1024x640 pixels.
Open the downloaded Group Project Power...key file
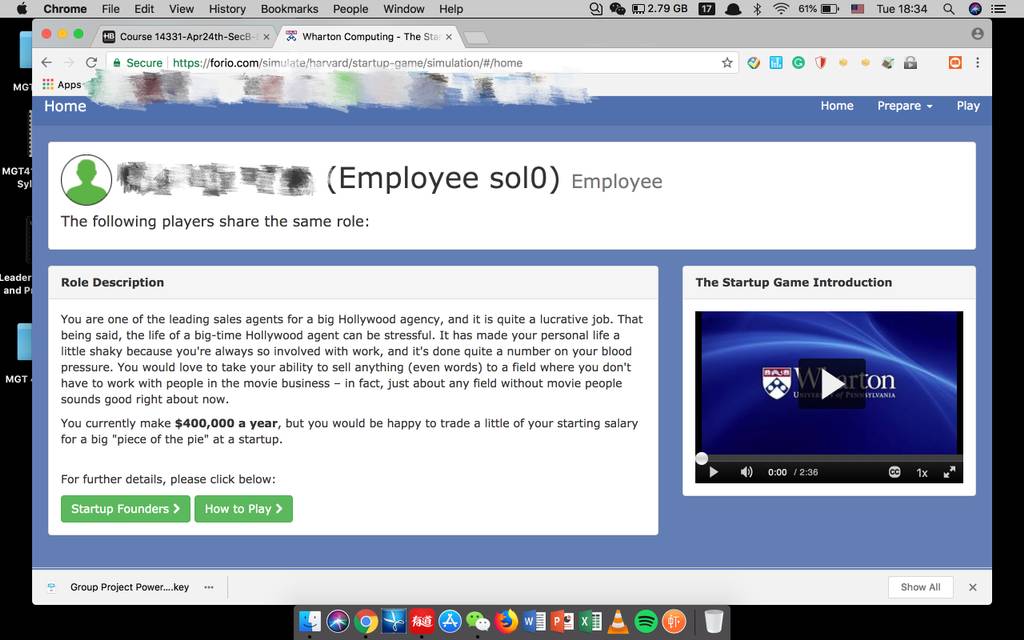pos(129,587)
